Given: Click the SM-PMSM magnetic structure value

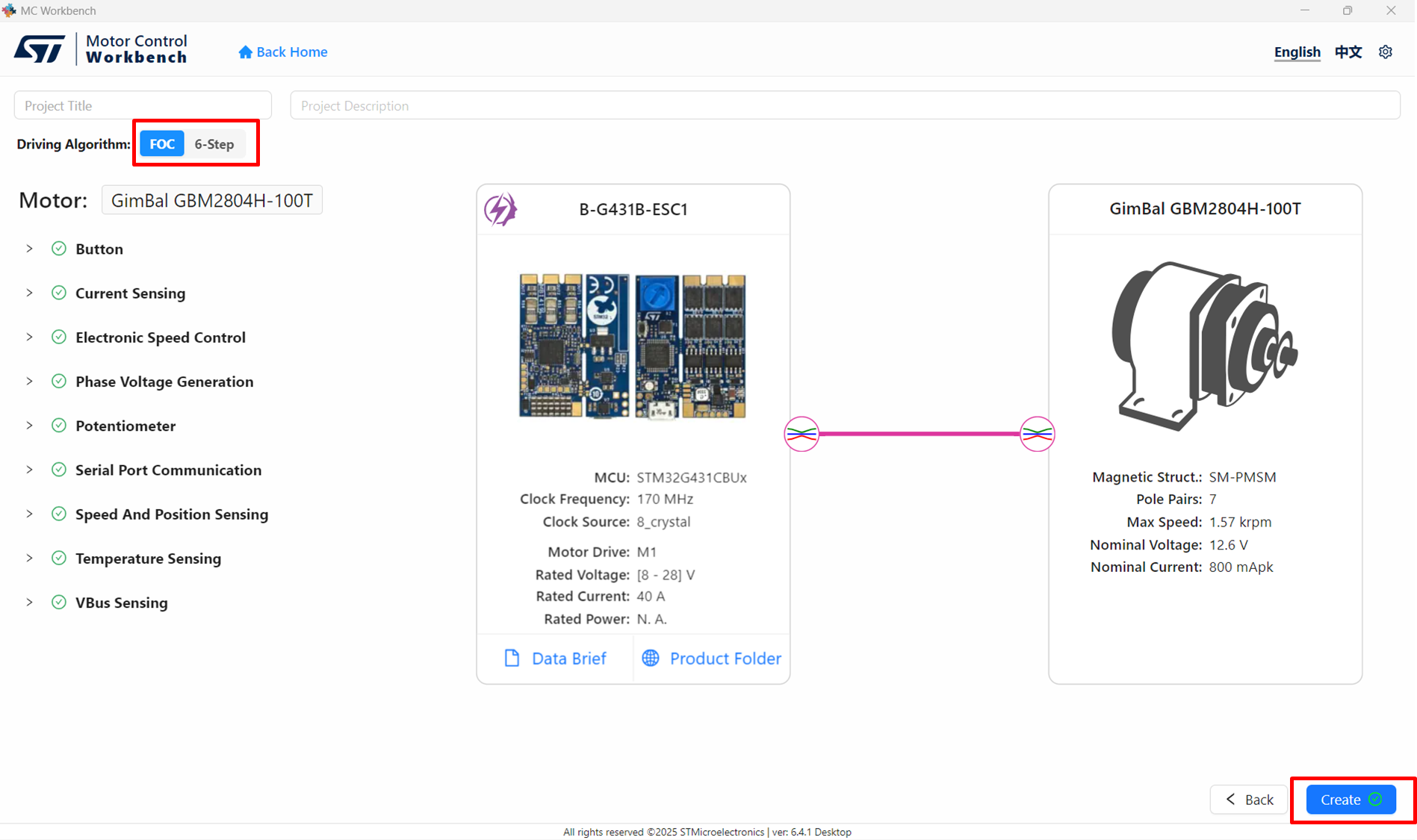Looking at the screenshot, I should coord(1242,477).
